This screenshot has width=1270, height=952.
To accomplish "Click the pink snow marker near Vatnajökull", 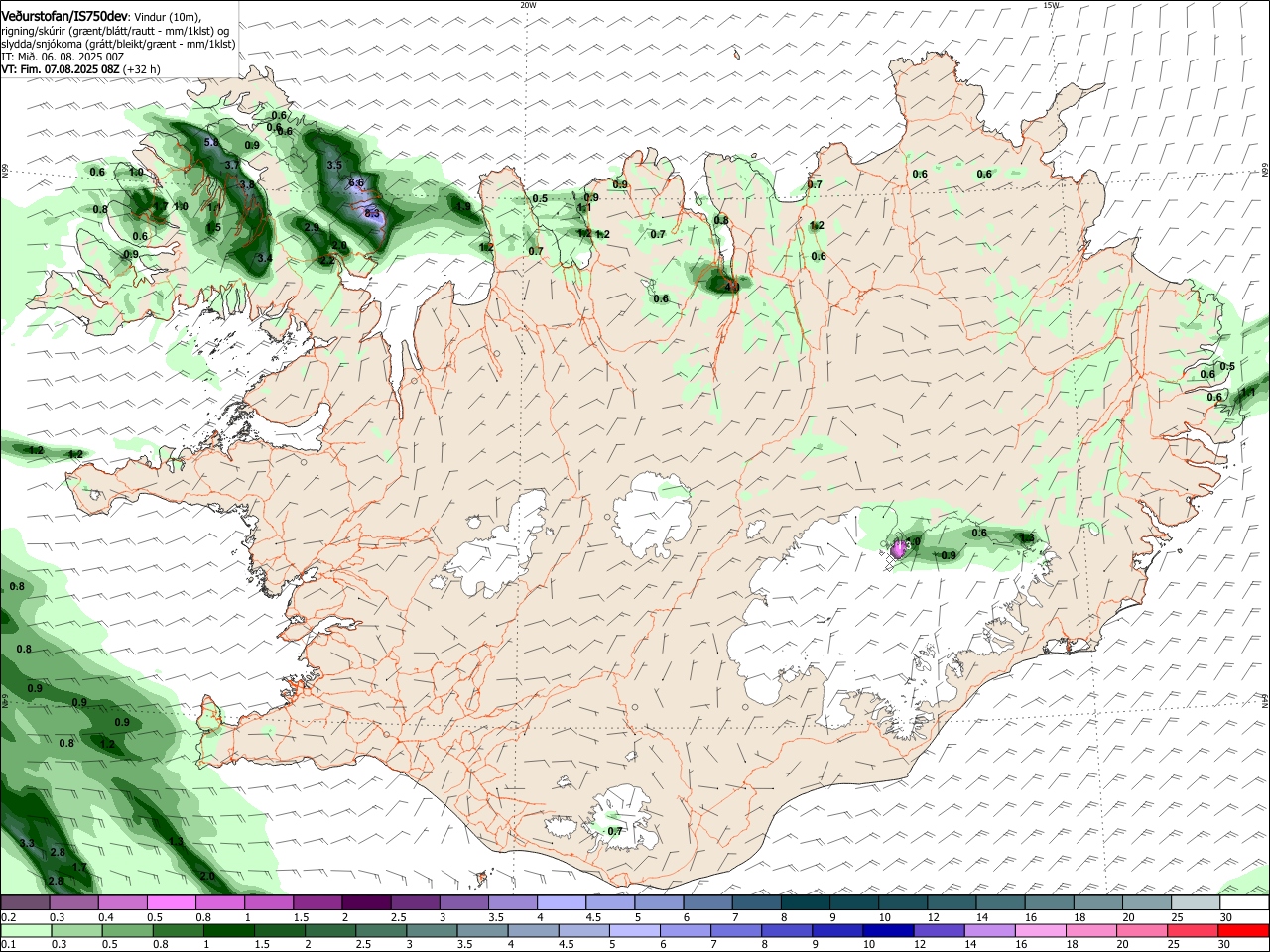I will tap(898, 548).
